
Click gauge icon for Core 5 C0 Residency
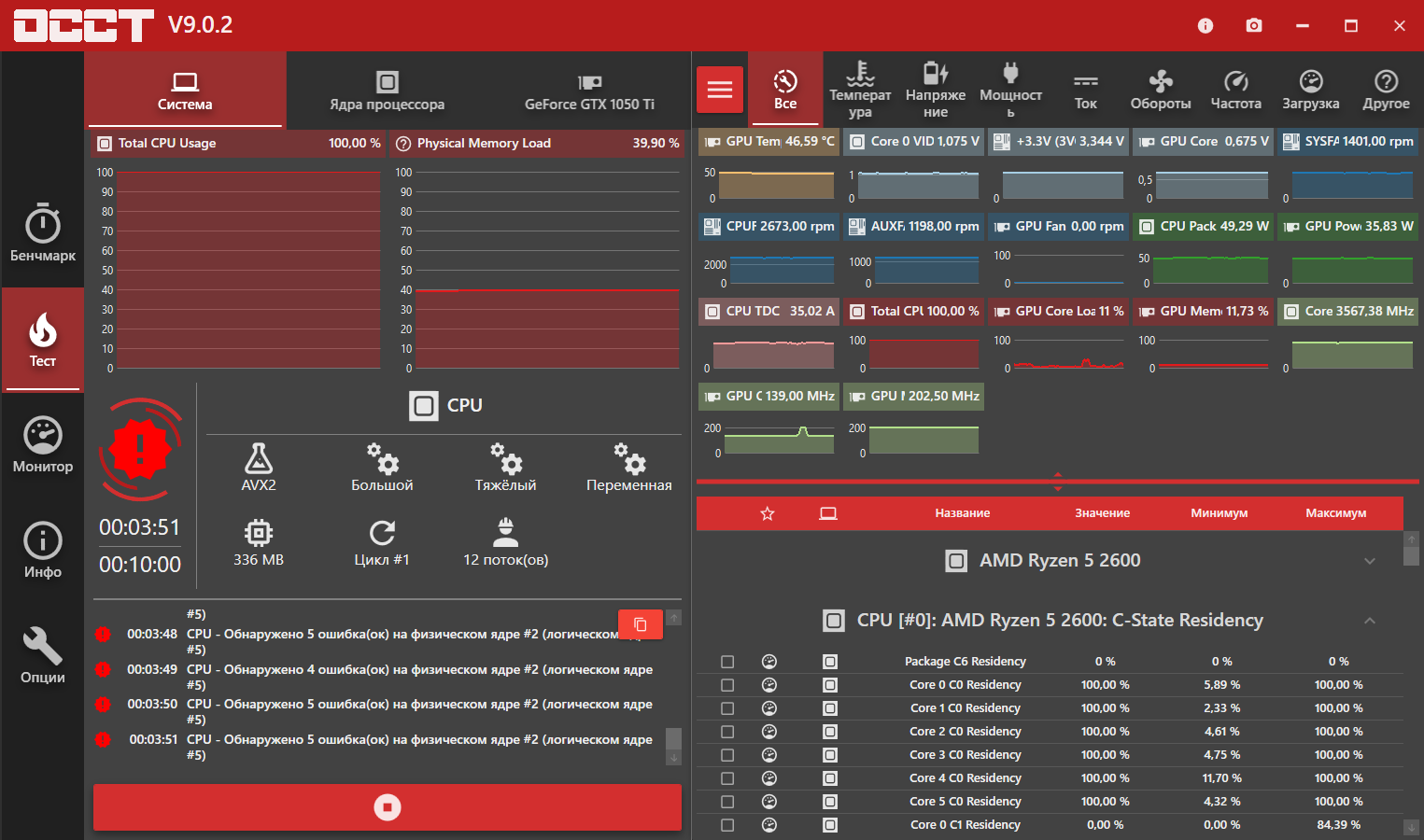769,802
